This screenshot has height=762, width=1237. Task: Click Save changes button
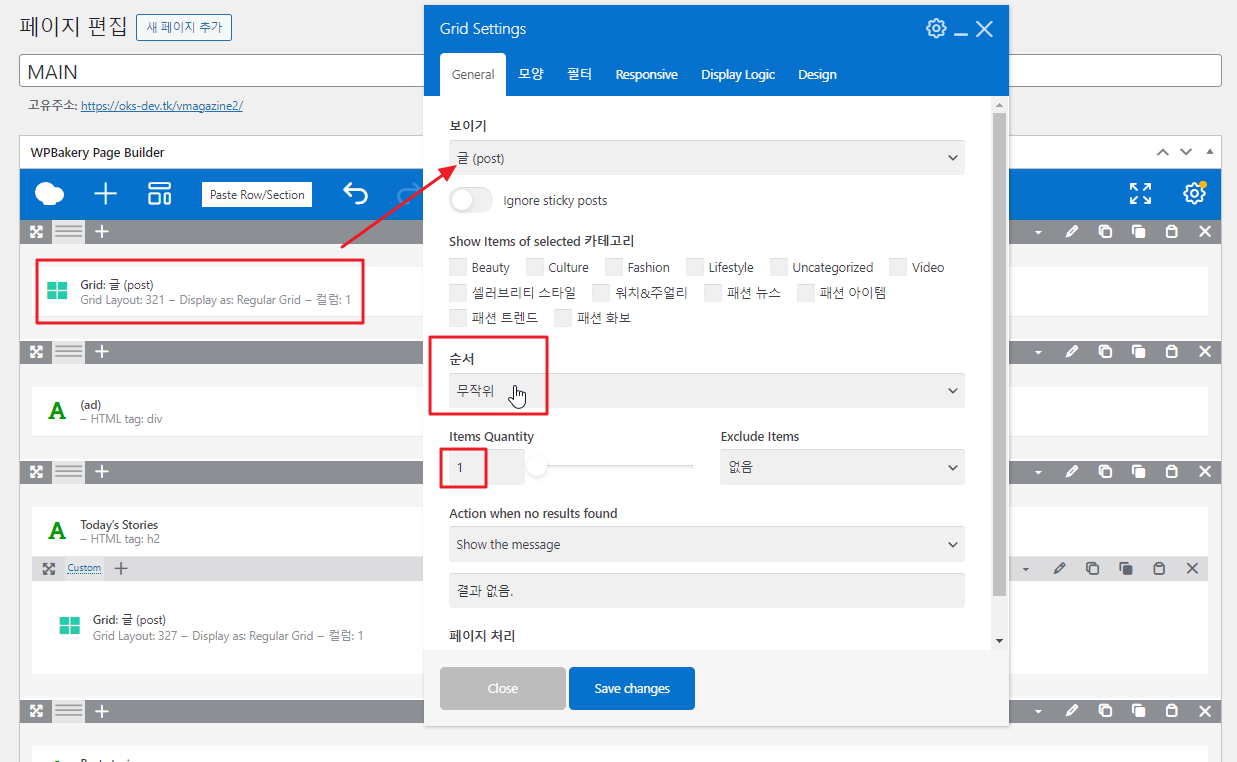[x=632, y=688]
